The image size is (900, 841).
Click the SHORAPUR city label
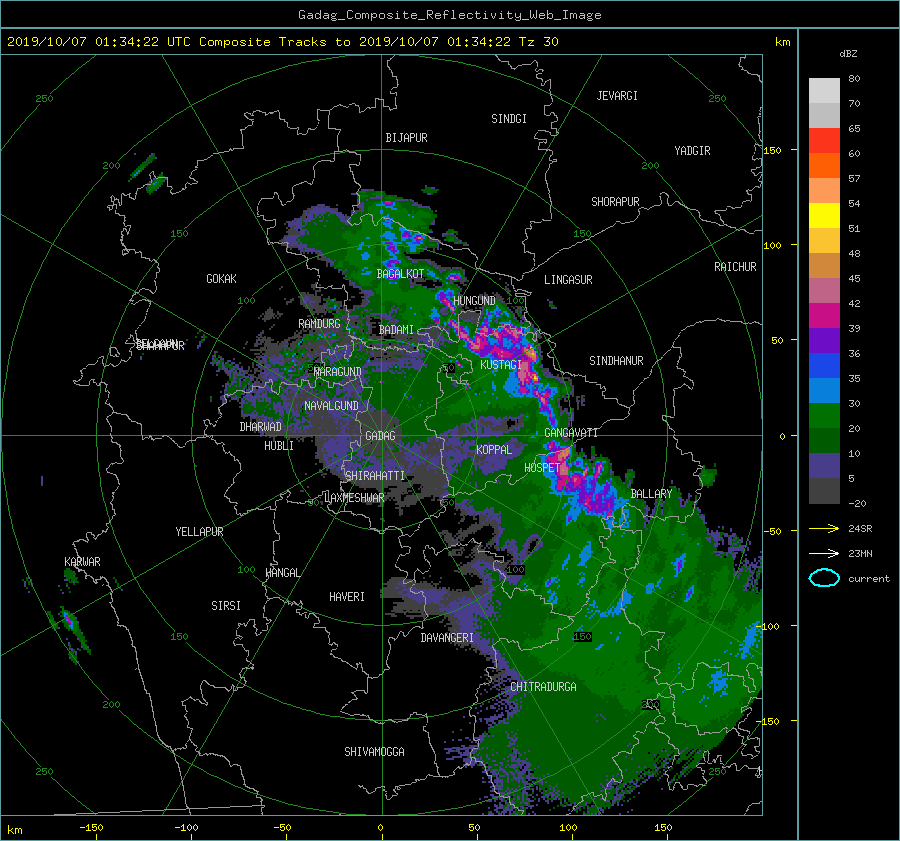(x=615, y=202)
